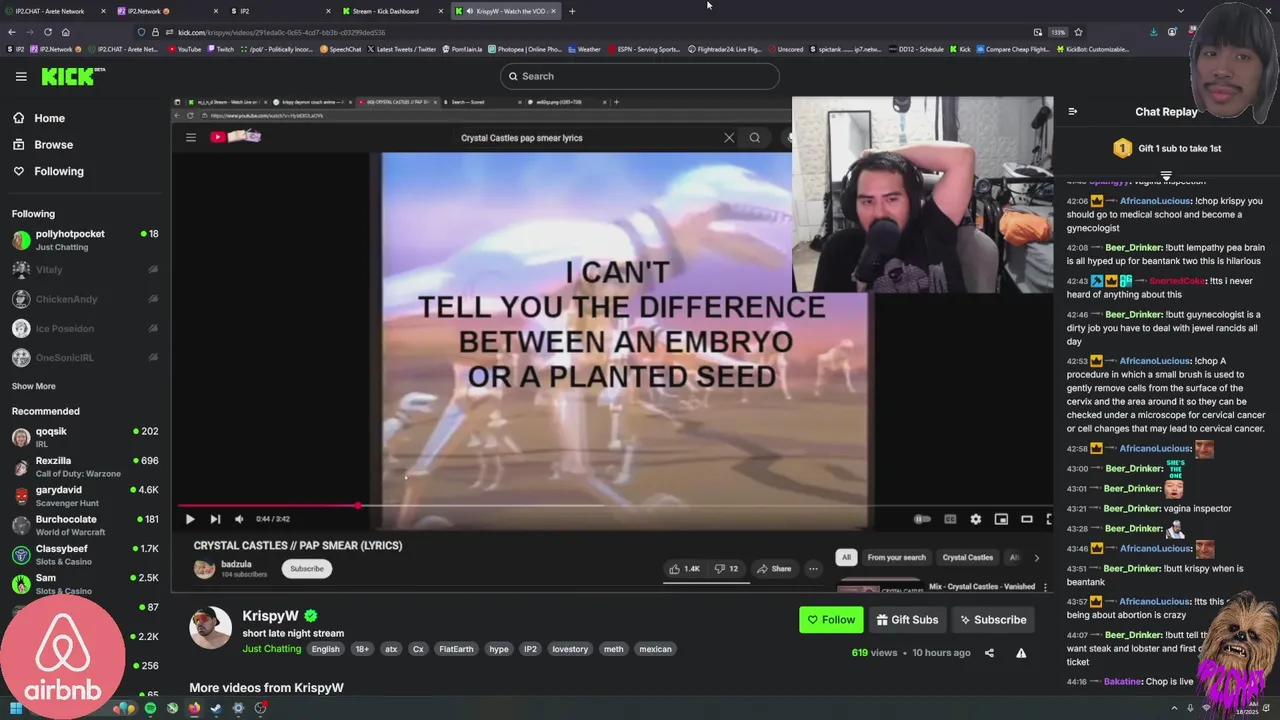Select the All filter chip

click(846, 557)
